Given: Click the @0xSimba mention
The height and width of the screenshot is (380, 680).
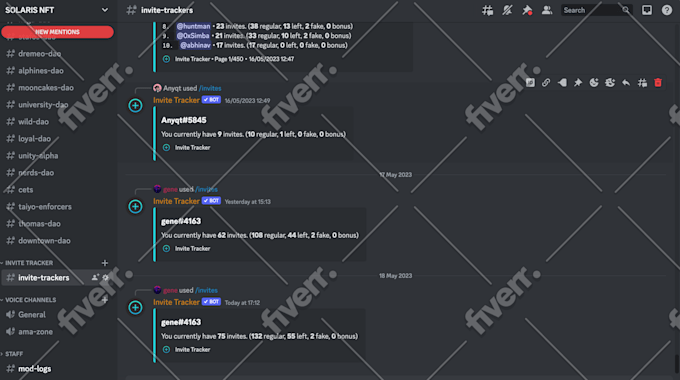Looking at the screenshot, I should tap(193, 36).
